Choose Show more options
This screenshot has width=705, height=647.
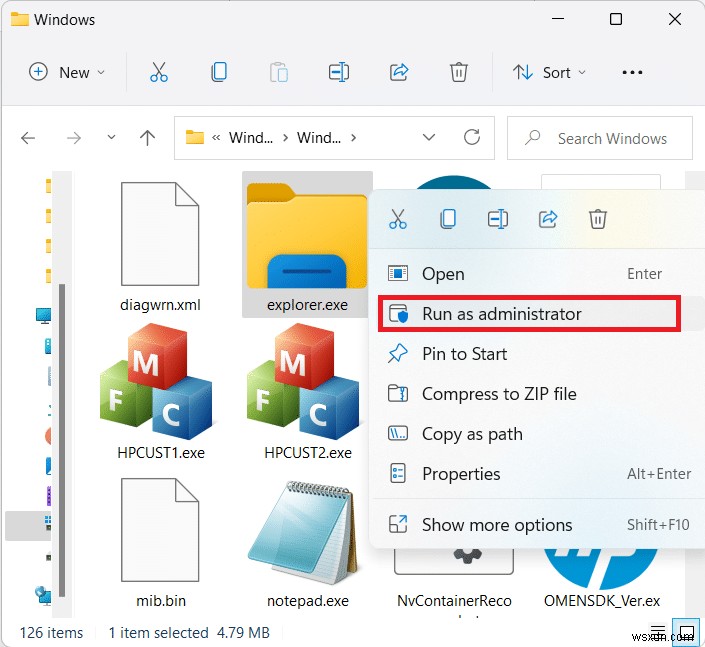coord(537,525)
